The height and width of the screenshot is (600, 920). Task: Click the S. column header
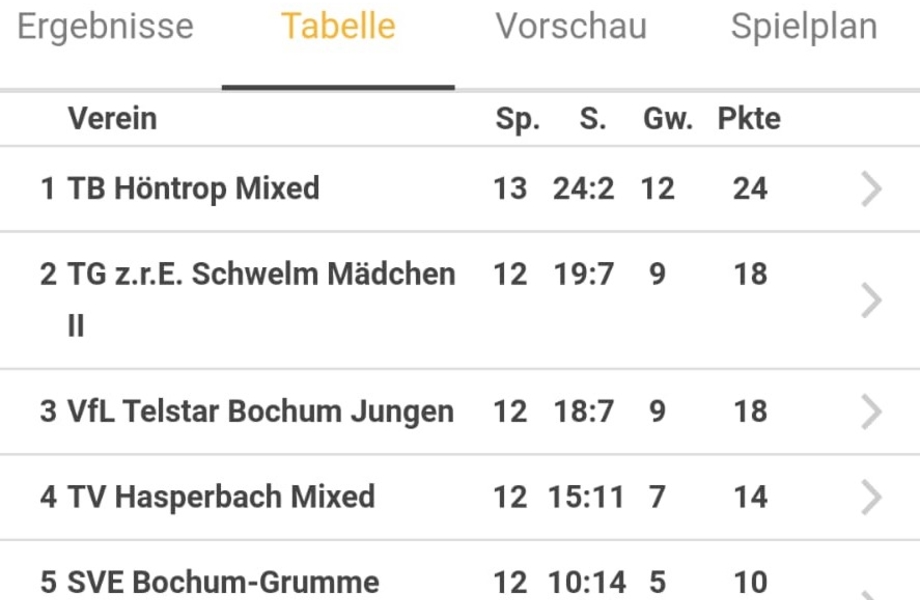pos(592,119)
